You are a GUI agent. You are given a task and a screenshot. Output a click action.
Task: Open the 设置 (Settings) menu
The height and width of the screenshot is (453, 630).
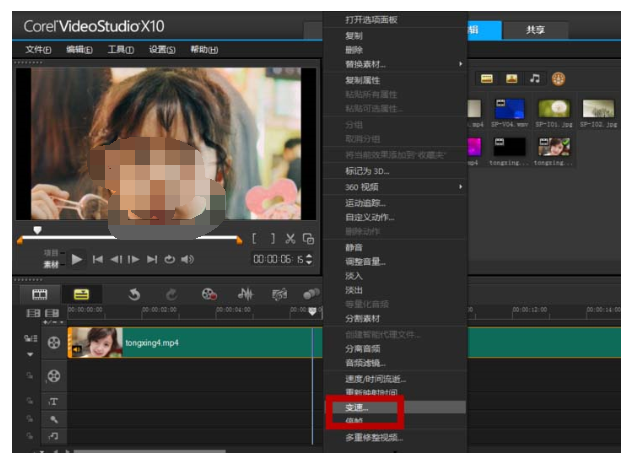162,50
